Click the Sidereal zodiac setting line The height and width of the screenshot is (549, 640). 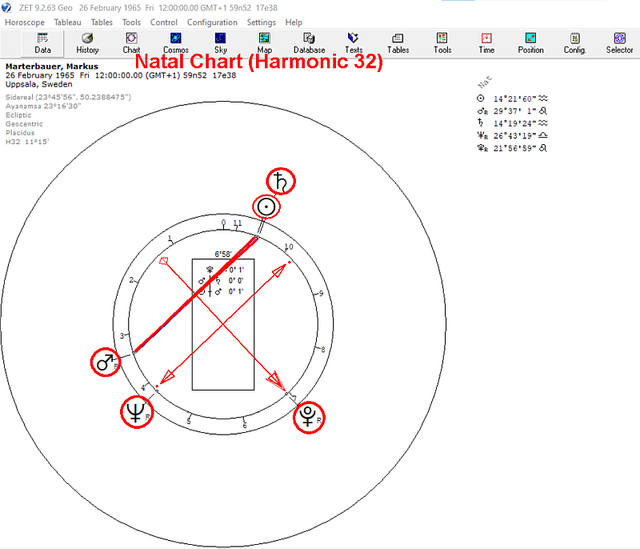pos(68,97)
